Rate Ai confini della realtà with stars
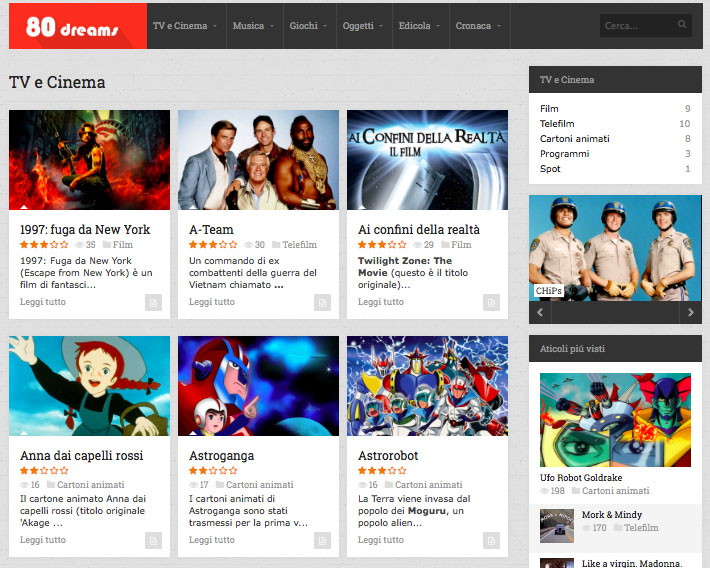Screen dimensions: 710x568 tap(382, 245)
